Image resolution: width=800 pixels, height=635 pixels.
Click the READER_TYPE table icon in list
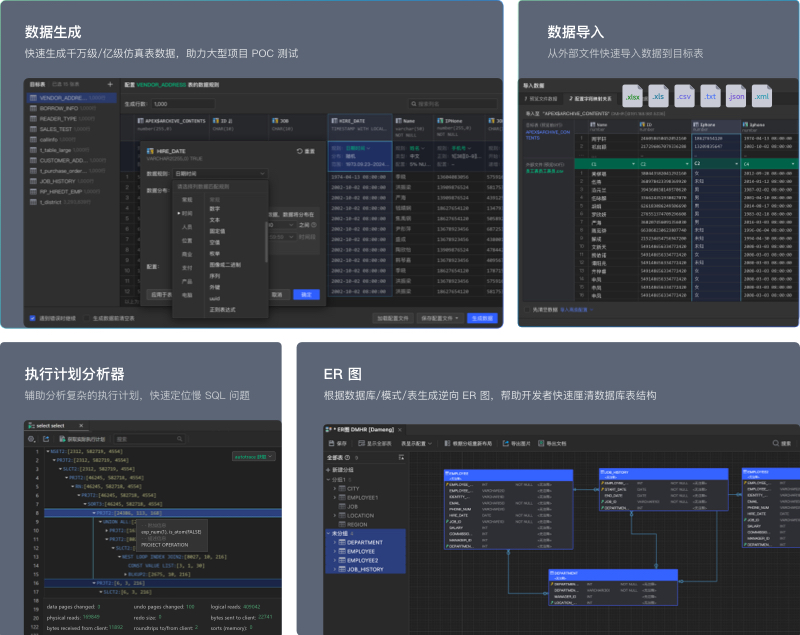(33, 119)
